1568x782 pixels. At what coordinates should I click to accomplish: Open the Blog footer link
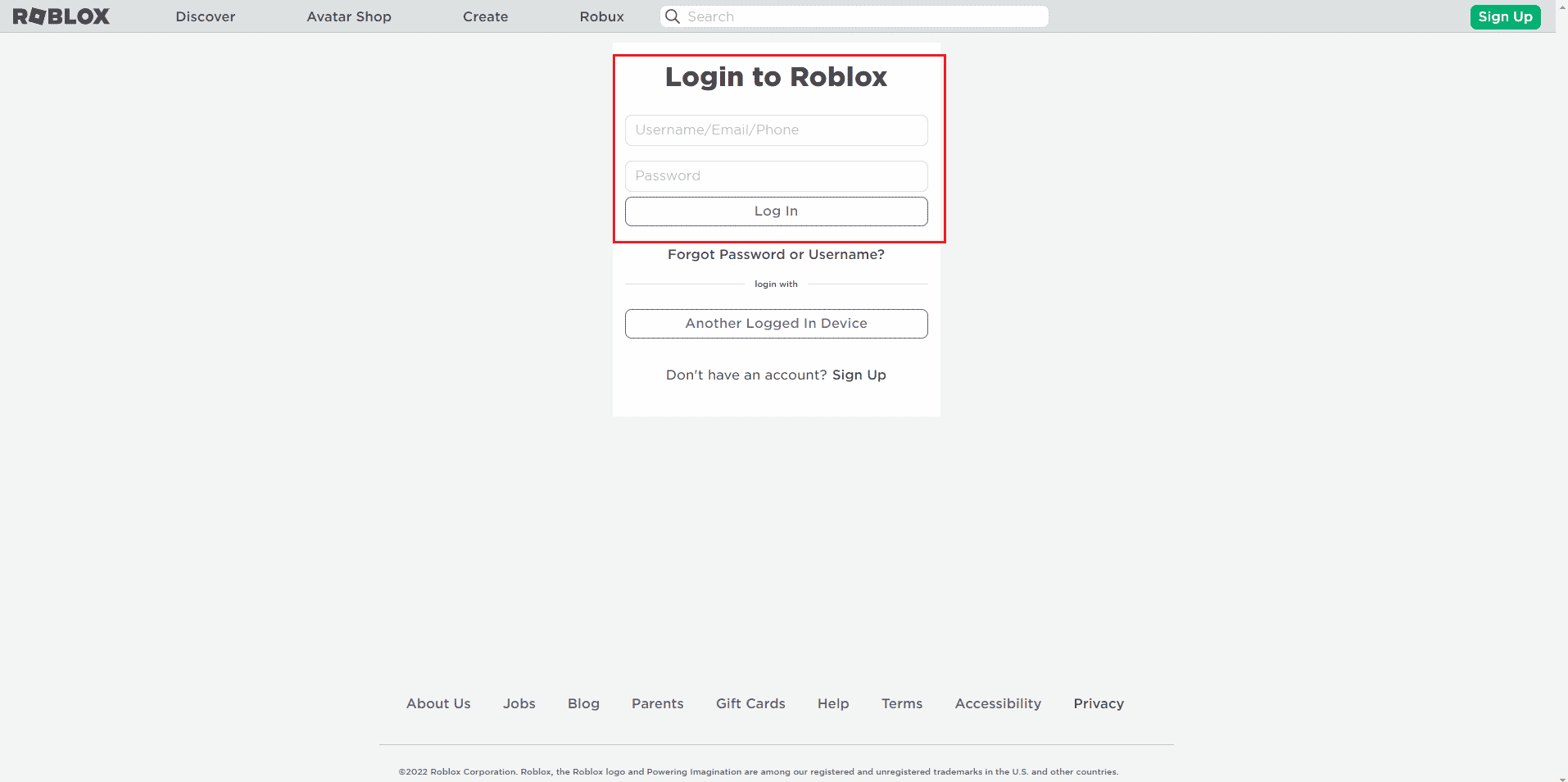click(584, 703)
